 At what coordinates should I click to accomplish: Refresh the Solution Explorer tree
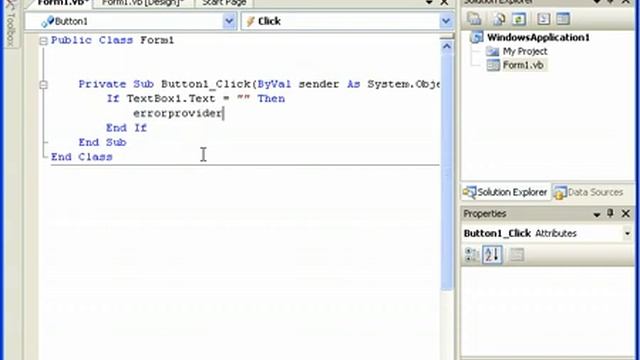519,19
